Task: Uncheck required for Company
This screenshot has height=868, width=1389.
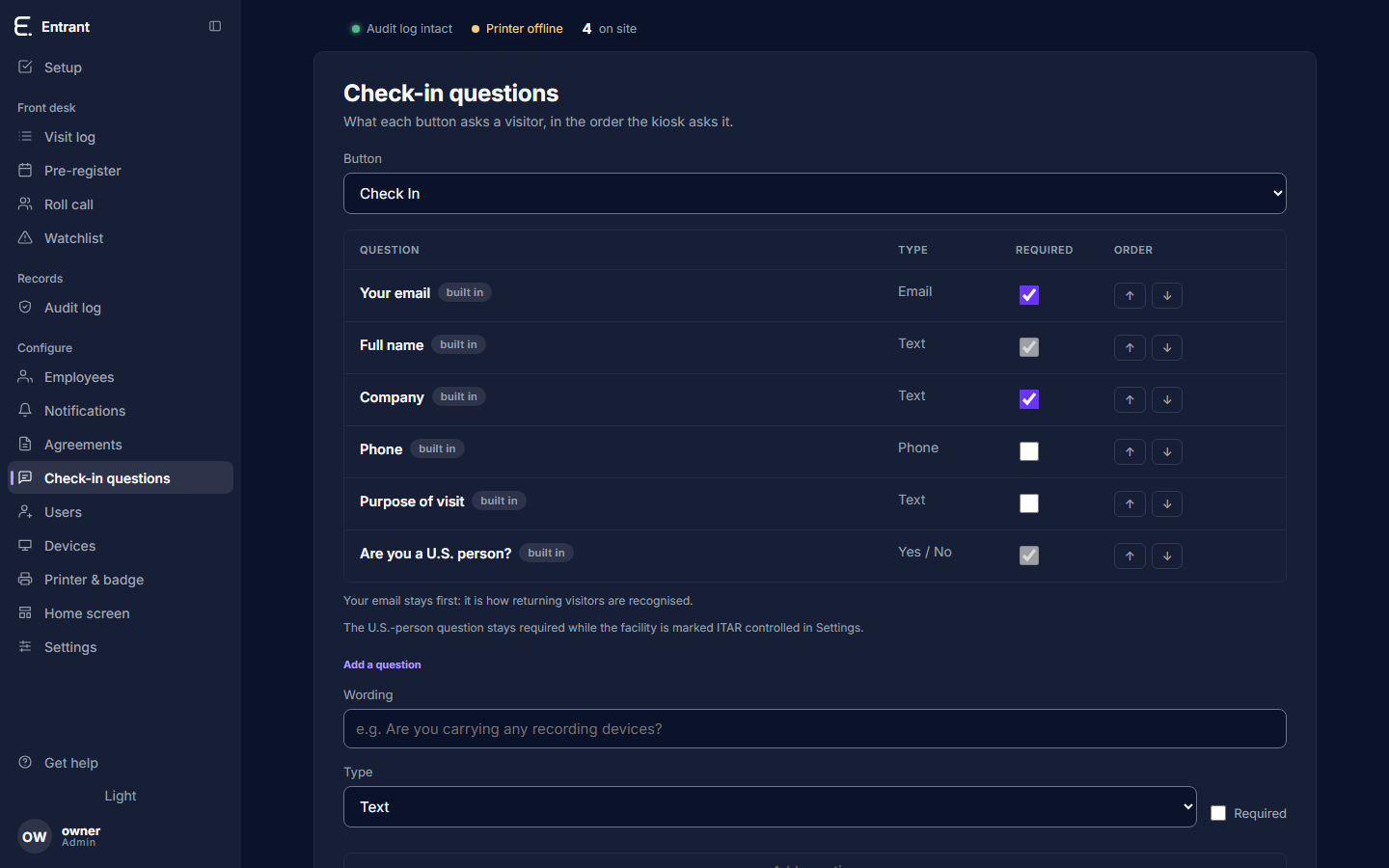Action: point(1029,399)
